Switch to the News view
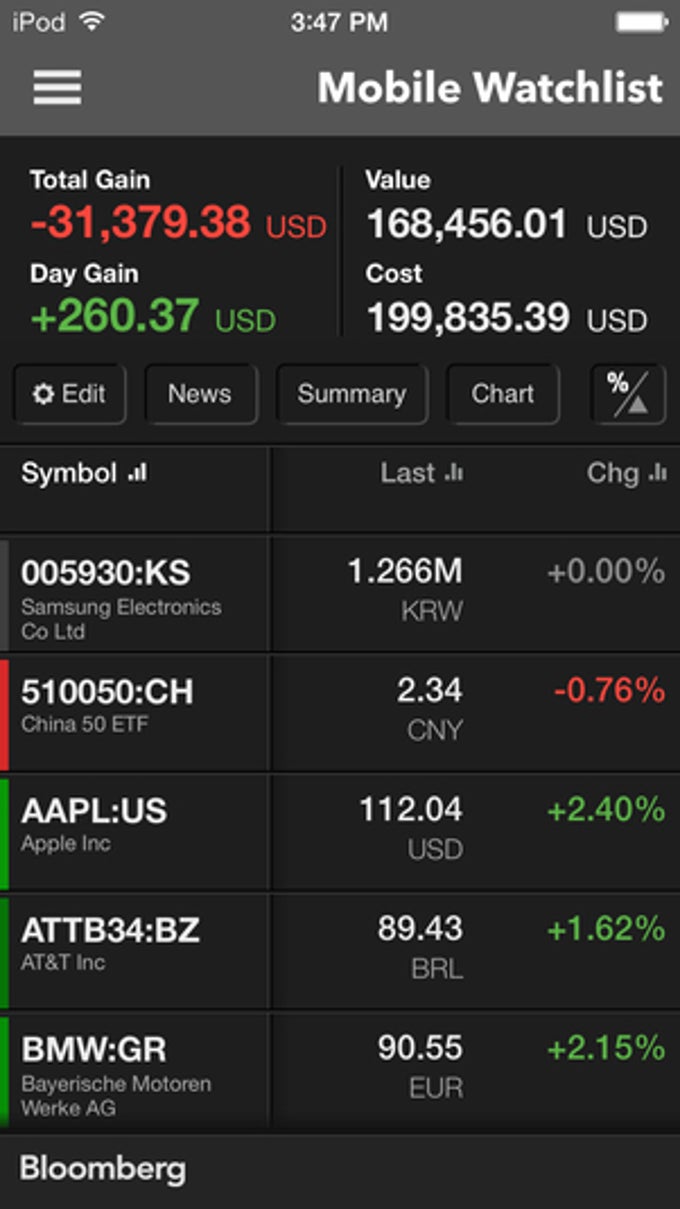This screenshot has height=1209, width=680. coord(201,394)
